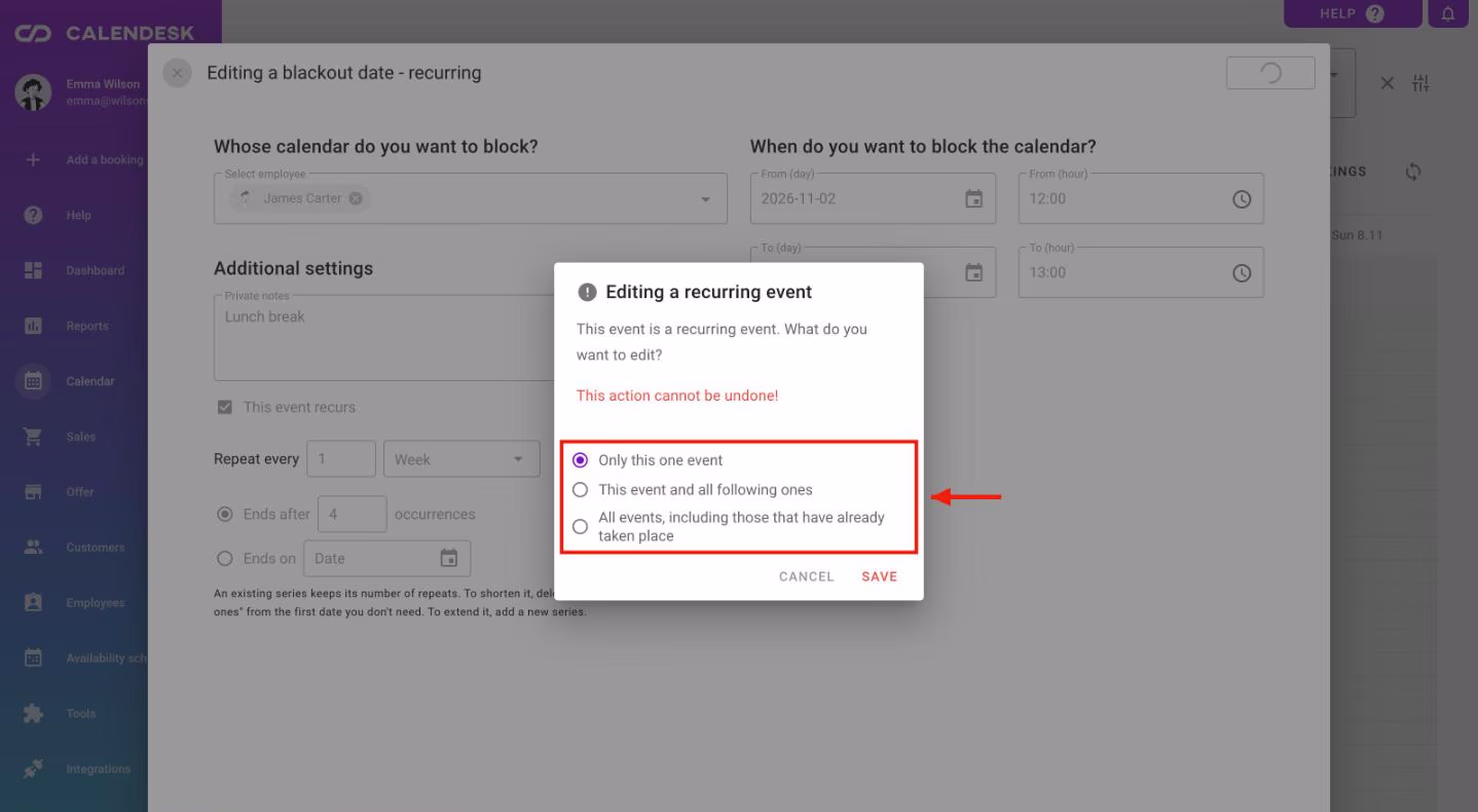Expand the Select employee dropdown
The image size is (1478, 812).
tap(706, 200)
